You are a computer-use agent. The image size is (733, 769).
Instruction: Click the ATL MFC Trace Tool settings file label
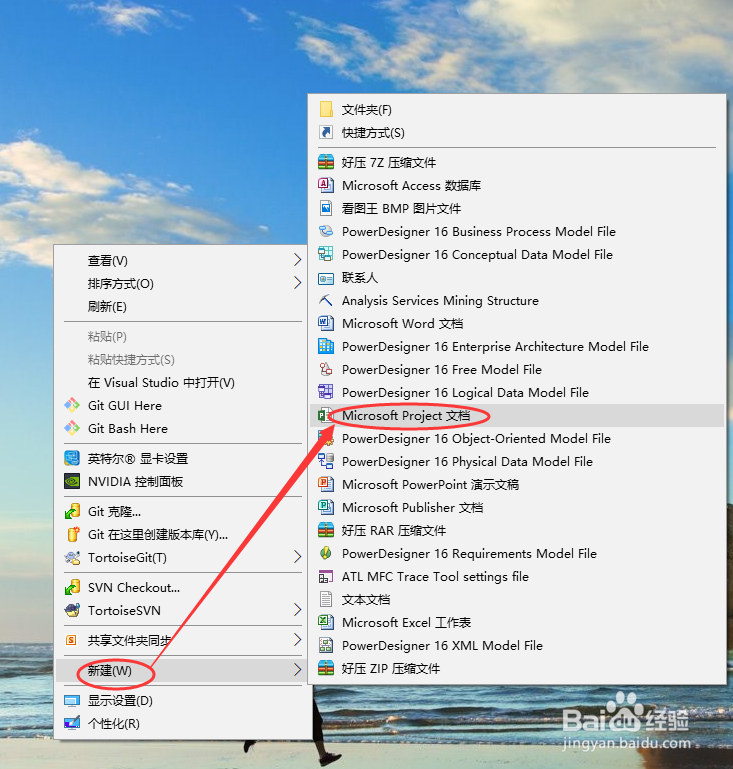point(435,577)
